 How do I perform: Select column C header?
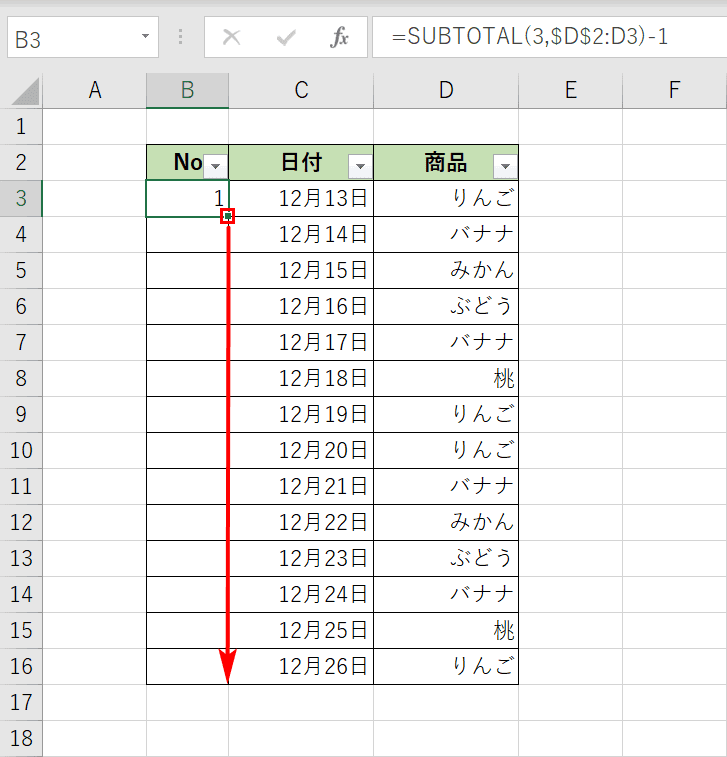tap(301, 90)
